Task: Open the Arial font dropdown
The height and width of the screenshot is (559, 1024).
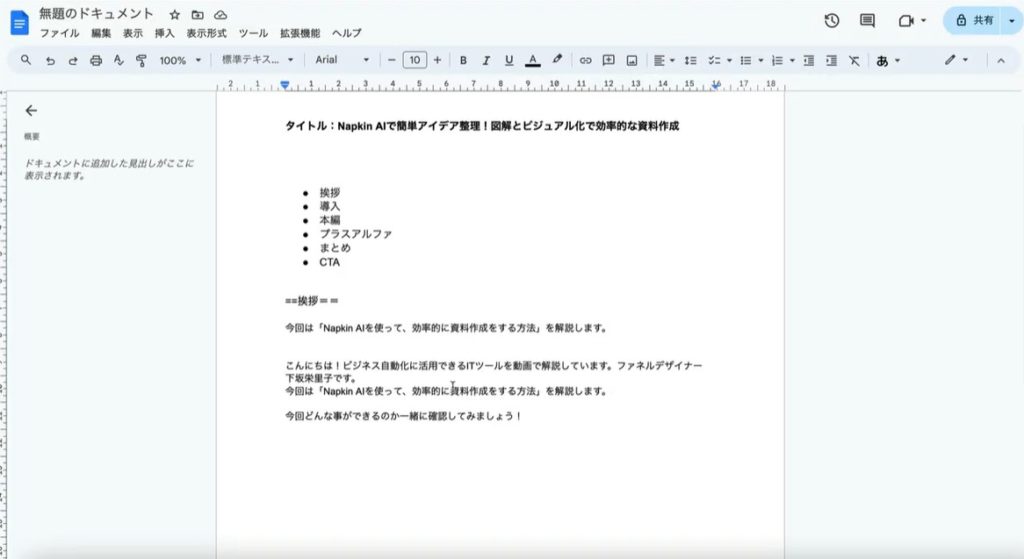Action: (x=342, y=60)
